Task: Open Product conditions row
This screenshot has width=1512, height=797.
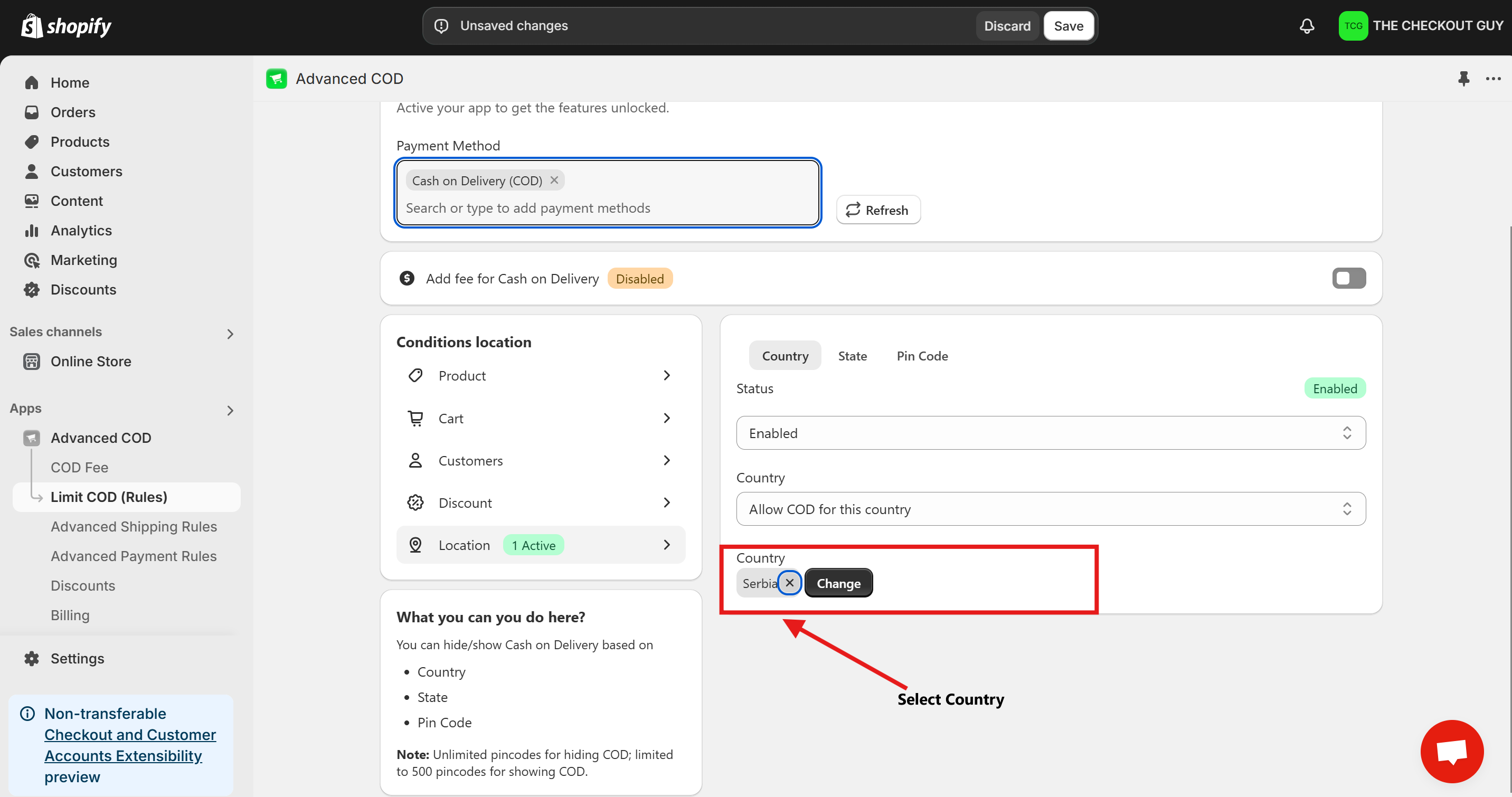Action: tap(540, 376)
